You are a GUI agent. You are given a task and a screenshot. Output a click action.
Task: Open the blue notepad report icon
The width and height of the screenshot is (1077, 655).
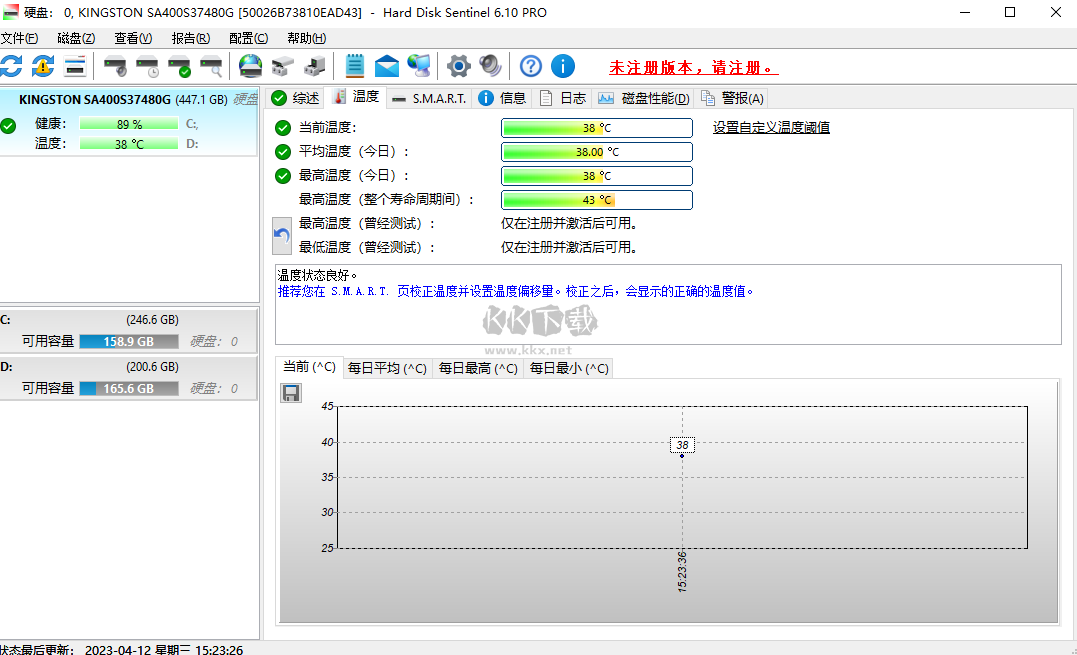coord(355,66)
